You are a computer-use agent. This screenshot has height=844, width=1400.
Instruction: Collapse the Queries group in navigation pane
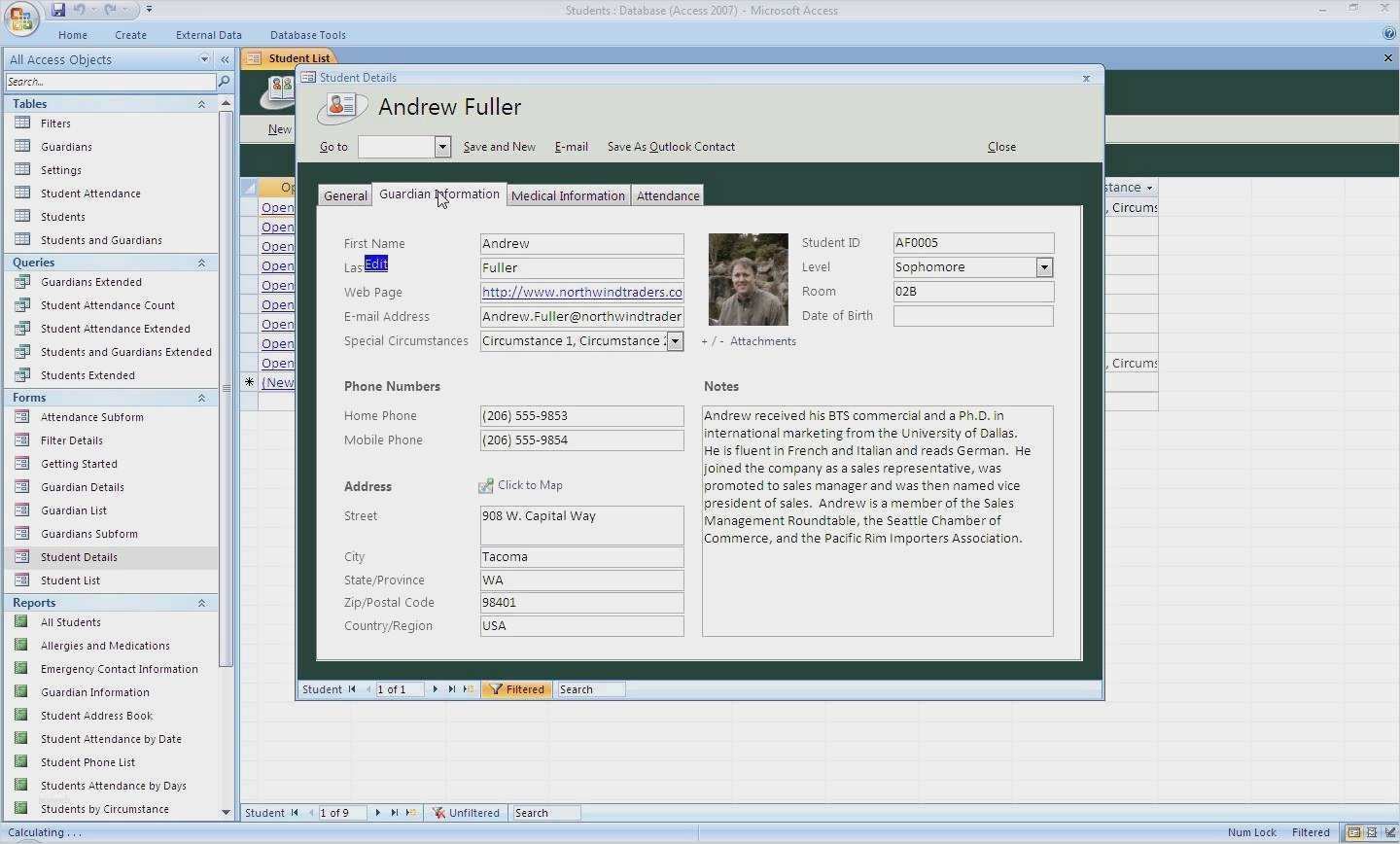point(201,263)
